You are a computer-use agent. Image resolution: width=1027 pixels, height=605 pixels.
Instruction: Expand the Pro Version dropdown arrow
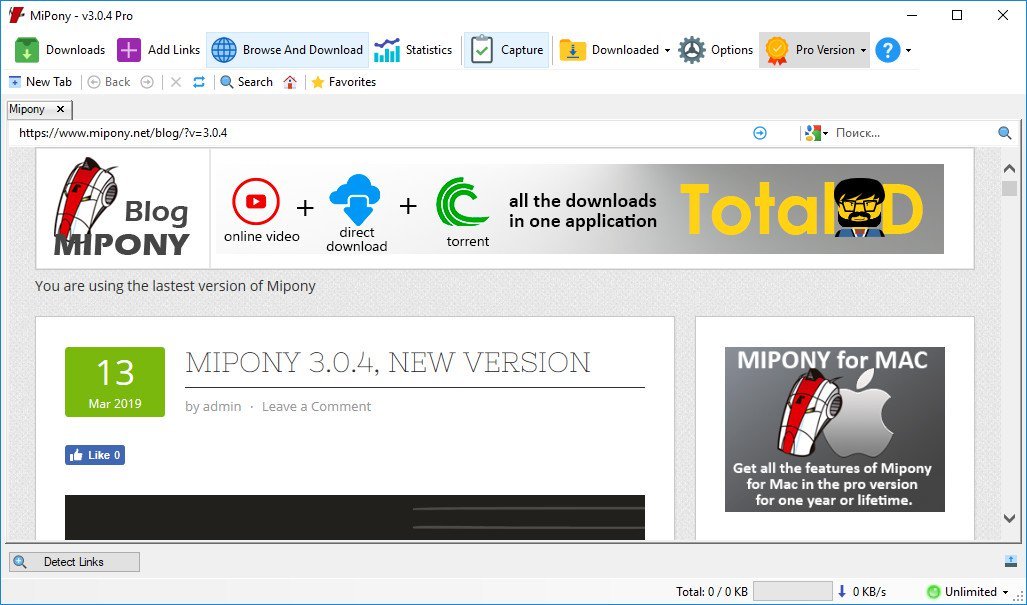[x=863, y=50]
